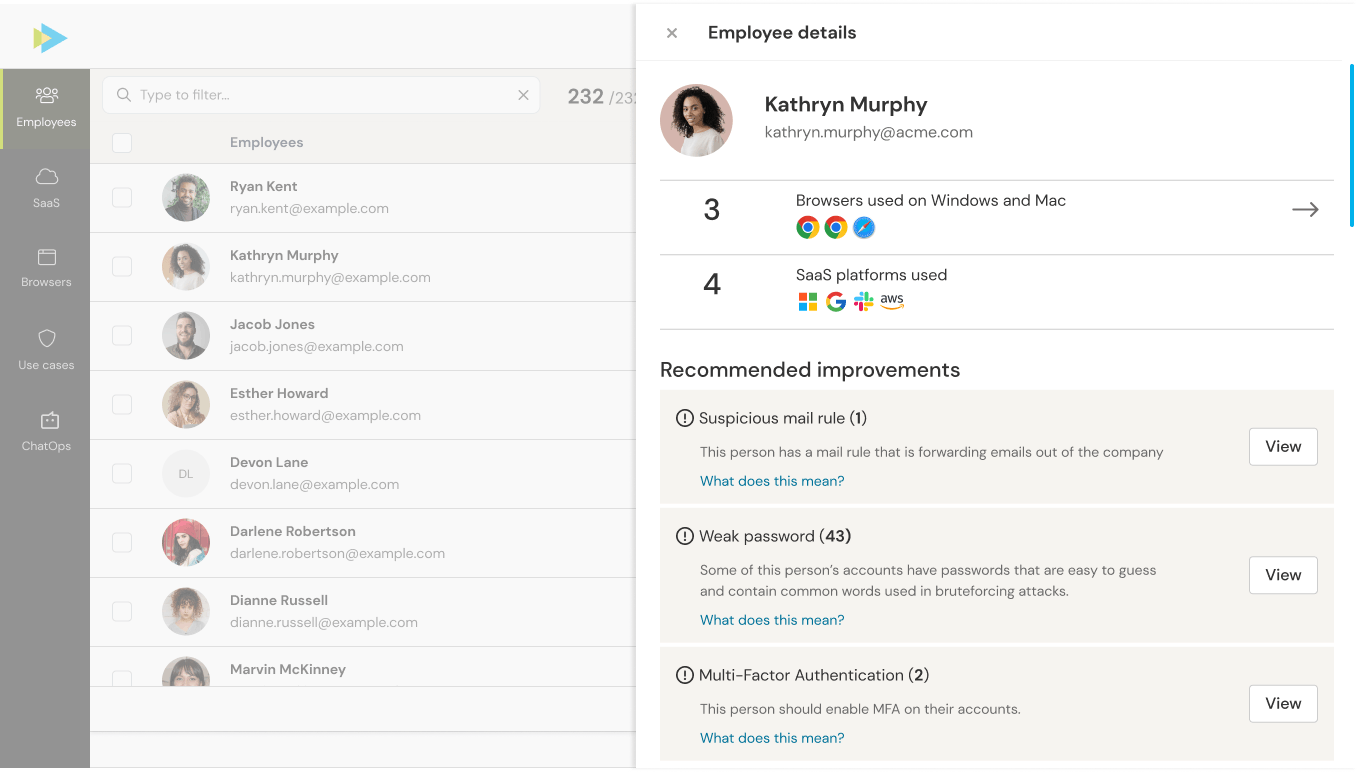
Task: Click the Microsoft logo icon
Action: pyautogui.click(x=808, y=302)
